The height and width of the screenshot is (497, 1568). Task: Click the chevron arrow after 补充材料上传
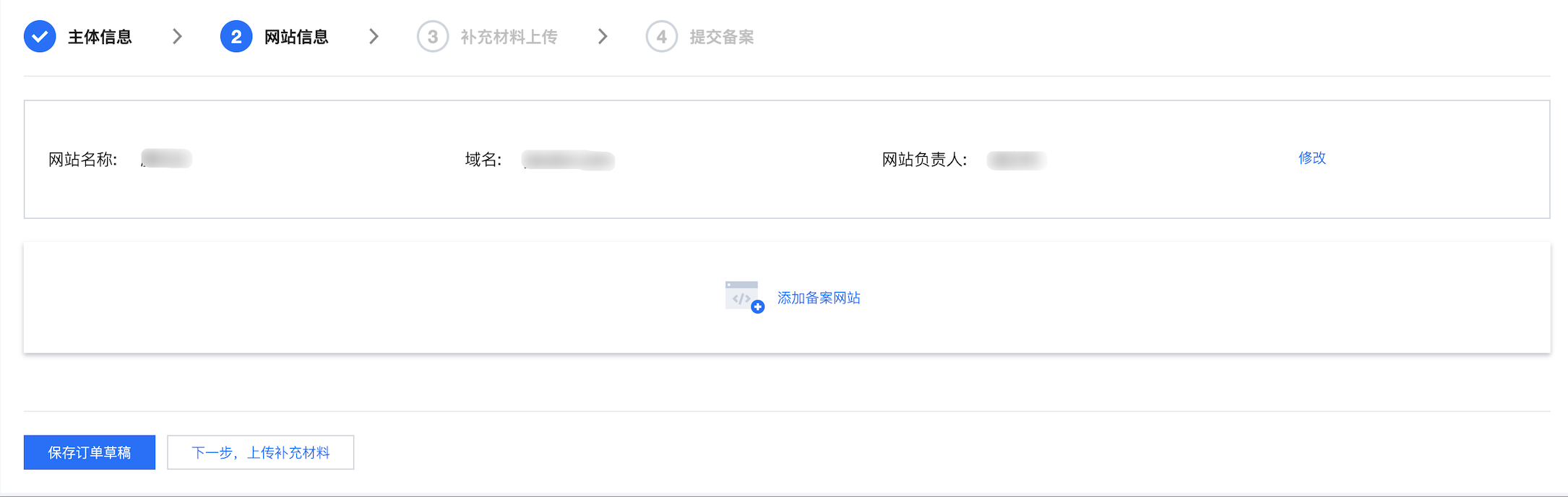(x=603, y=37)
